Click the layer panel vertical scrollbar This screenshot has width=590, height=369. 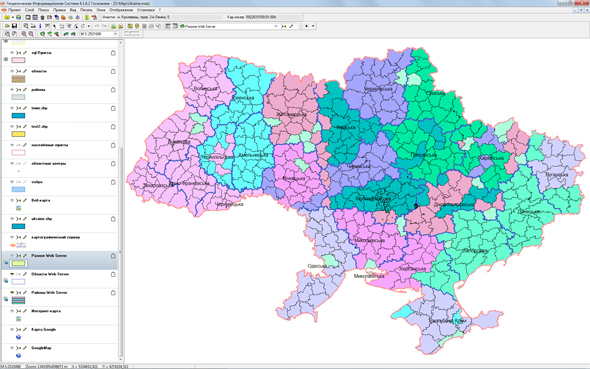120,199
